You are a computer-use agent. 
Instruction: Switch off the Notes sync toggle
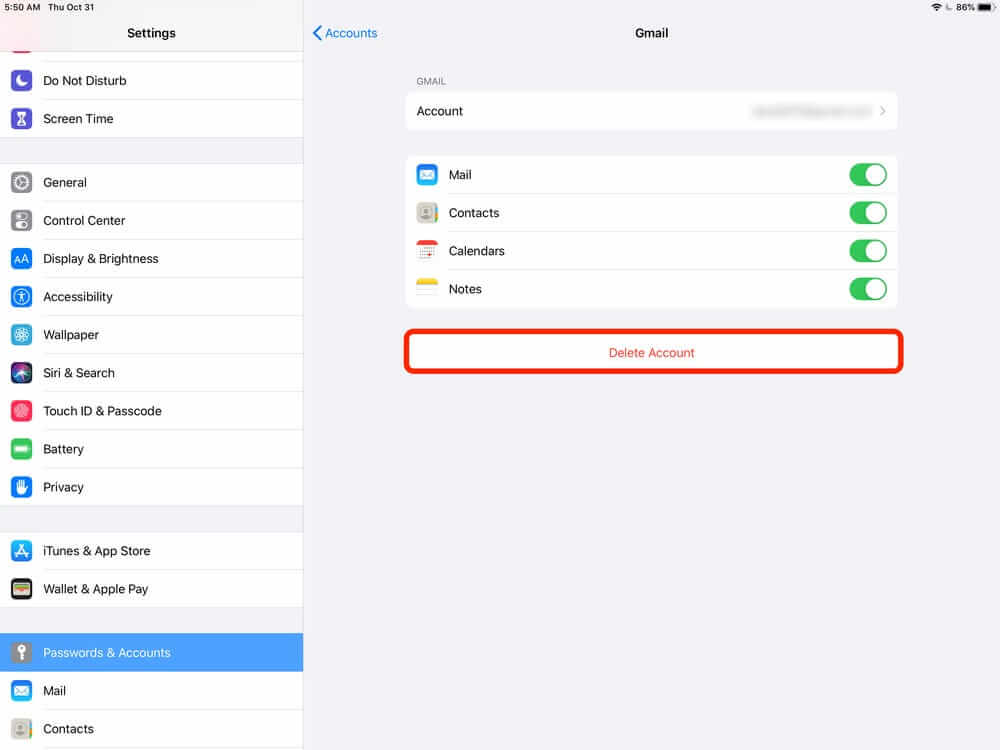click(x=867, y=289)
